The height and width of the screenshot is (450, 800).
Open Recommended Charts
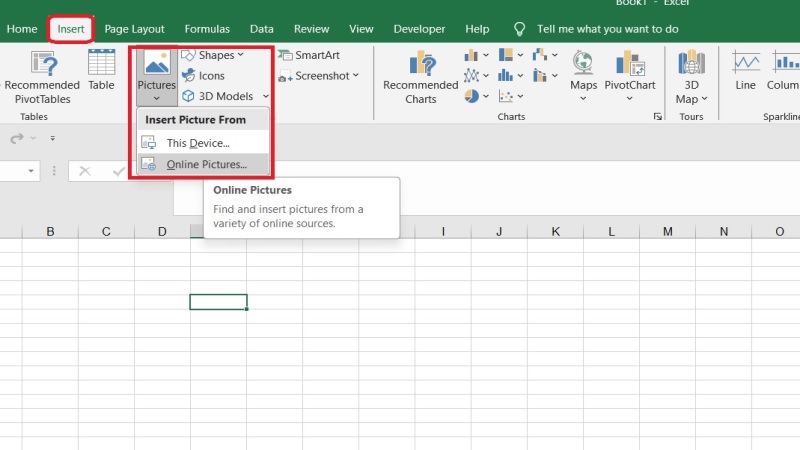pyautogui.click(x=420, y=77)
